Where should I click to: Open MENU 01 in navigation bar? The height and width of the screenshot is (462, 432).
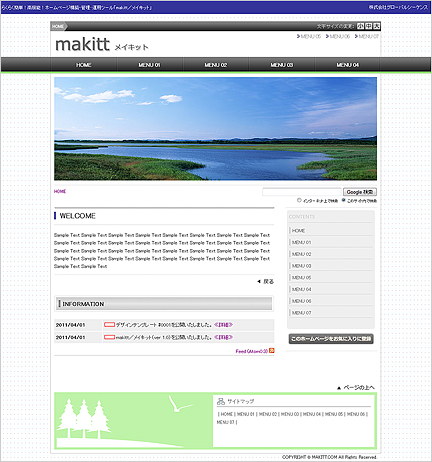[149, 65]
